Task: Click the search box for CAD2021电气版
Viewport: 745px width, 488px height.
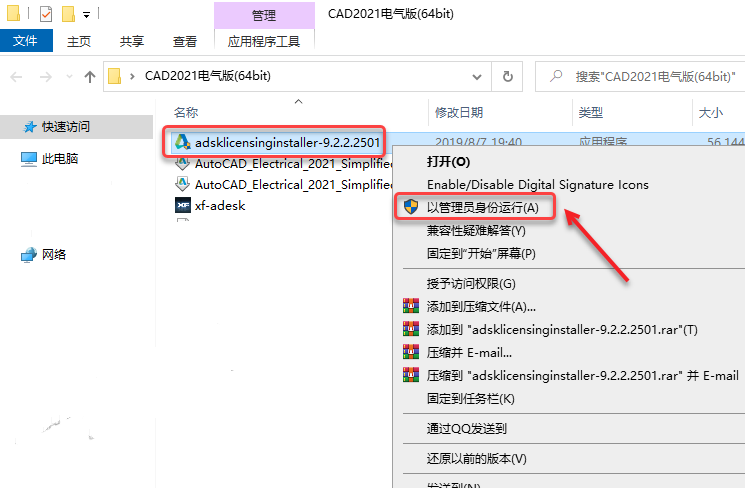Action: pos(640,77)
